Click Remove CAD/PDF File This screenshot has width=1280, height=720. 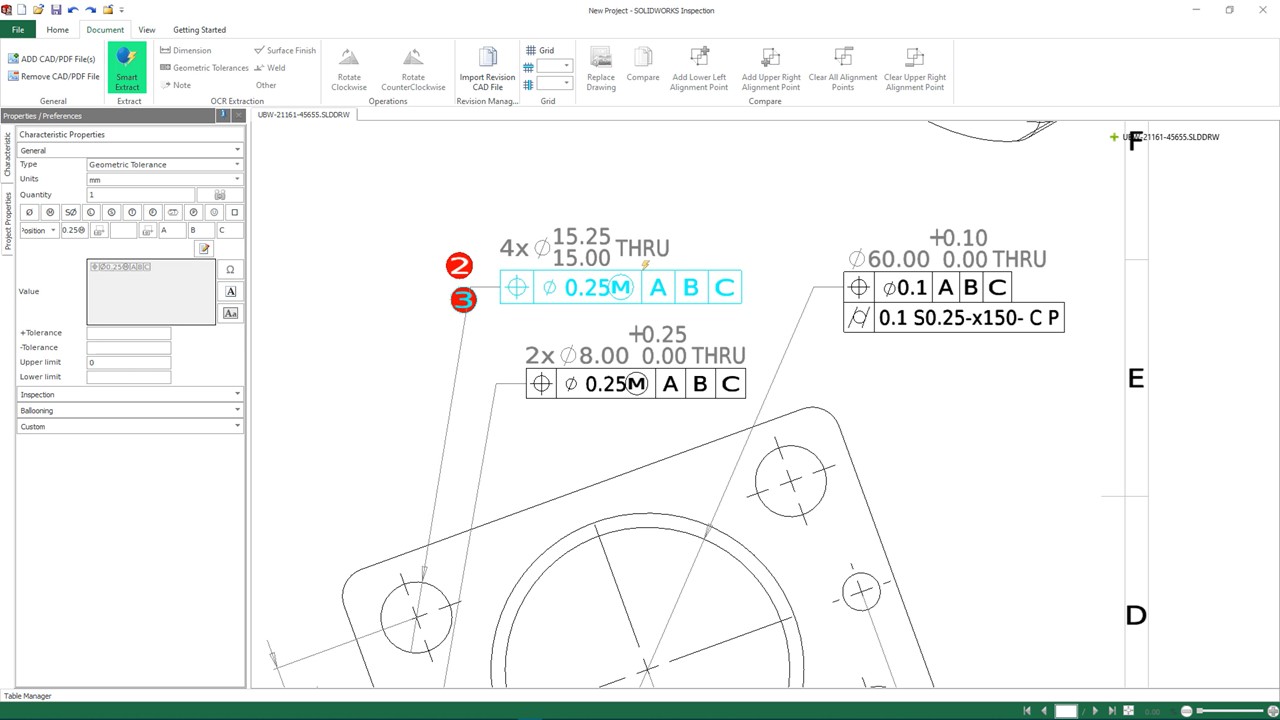coord(53,76)
